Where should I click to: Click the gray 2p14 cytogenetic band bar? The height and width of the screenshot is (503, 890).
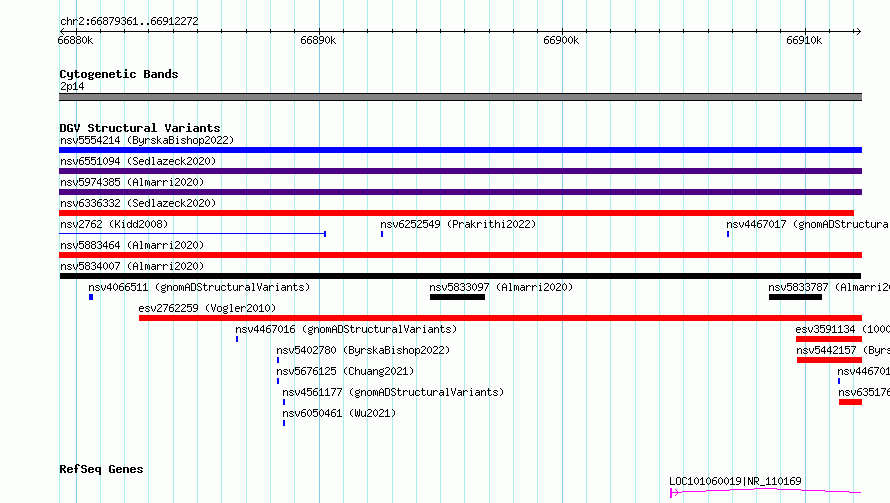(x=460, y=97)
